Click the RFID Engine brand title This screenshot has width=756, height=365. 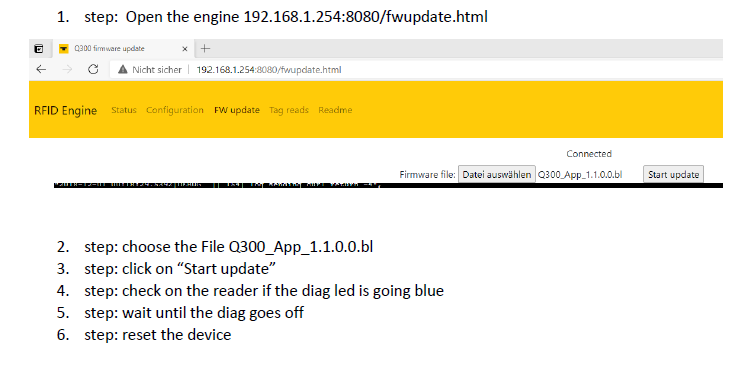click(66, 110)
